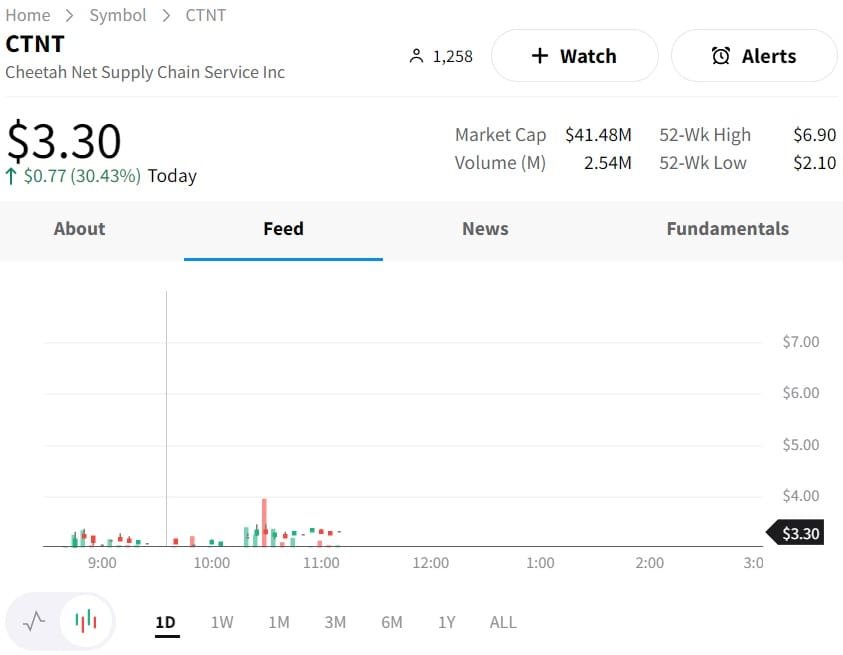Switch chart to 6M range
This screenshot has height=655, width=843.
[392, 622]
